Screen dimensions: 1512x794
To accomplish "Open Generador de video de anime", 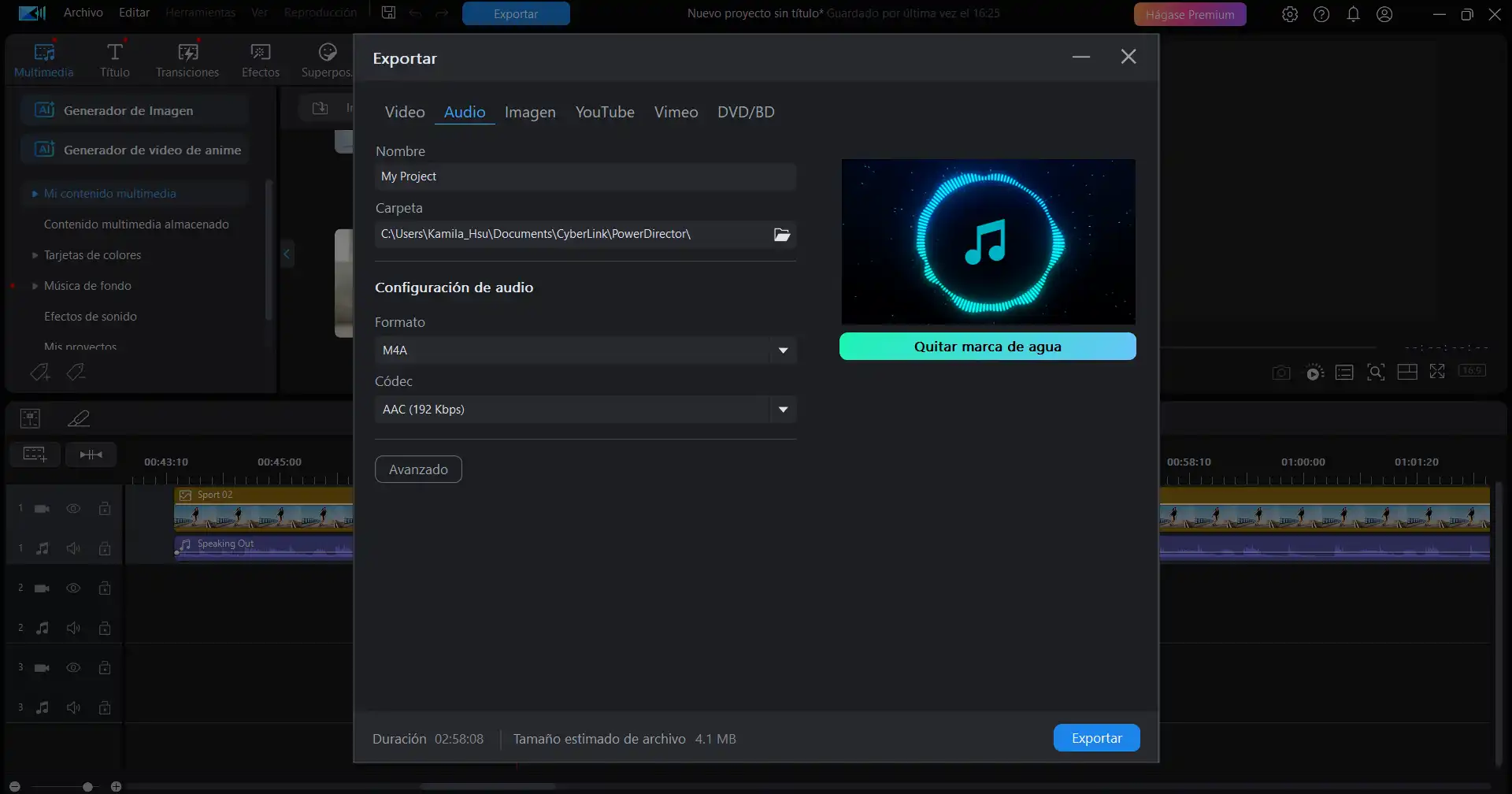I will click(x=135, y=150).
